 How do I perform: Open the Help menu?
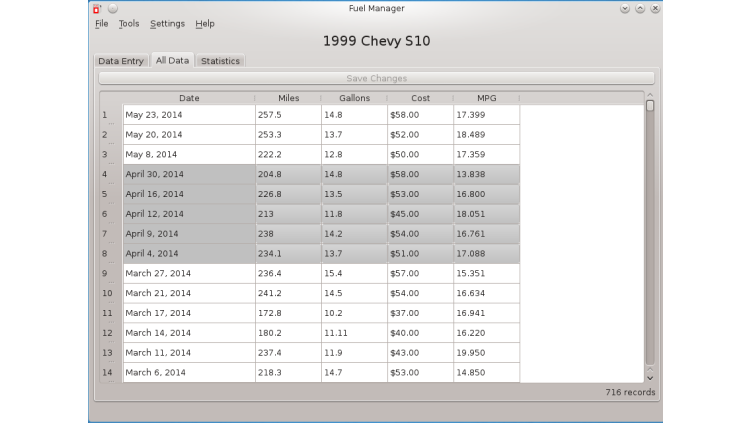(205, 24)
